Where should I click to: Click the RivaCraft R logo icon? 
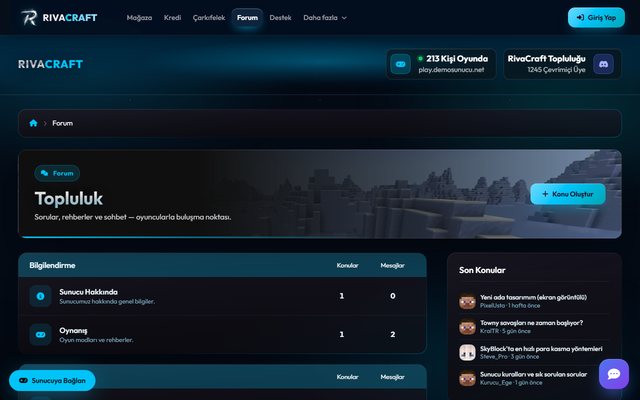(x=29, y=18)
